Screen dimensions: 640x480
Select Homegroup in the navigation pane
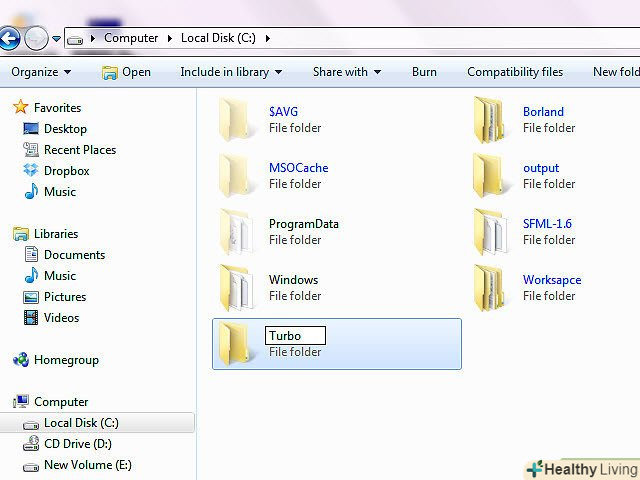click(x=67, y=360)
